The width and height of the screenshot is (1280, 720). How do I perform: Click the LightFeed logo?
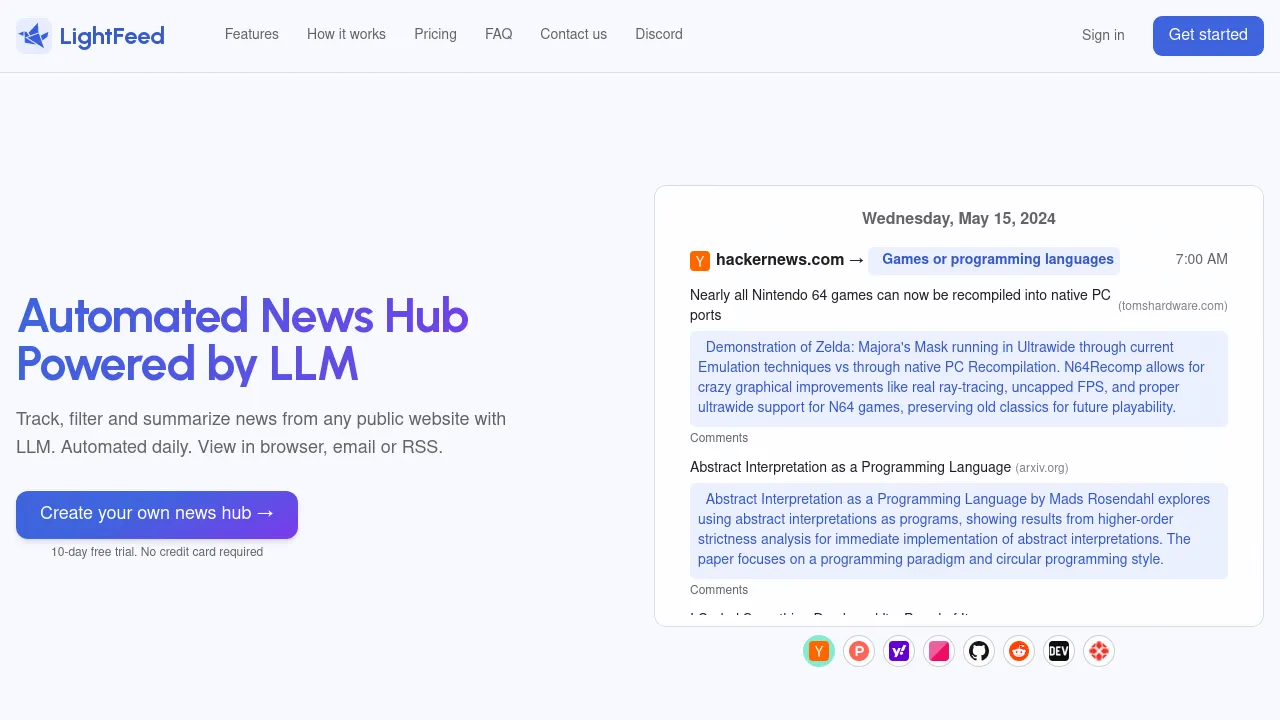point(90,36)
